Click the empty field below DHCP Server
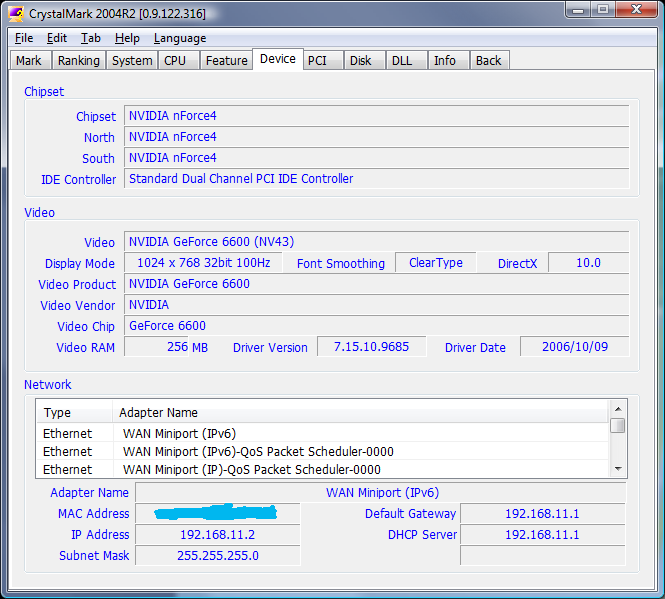Screen dimensions: 665x599 point(542,555)
